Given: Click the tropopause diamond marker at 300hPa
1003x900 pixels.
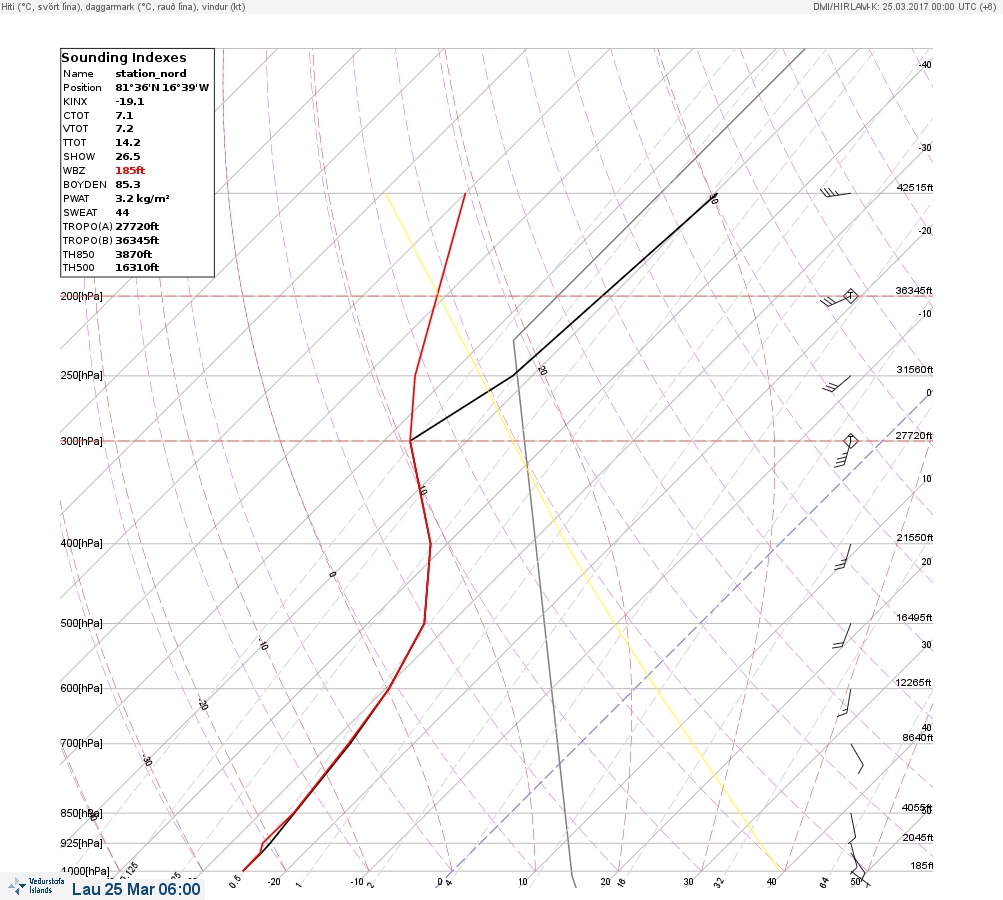Looking at the screenshot, I should point(850,441).
